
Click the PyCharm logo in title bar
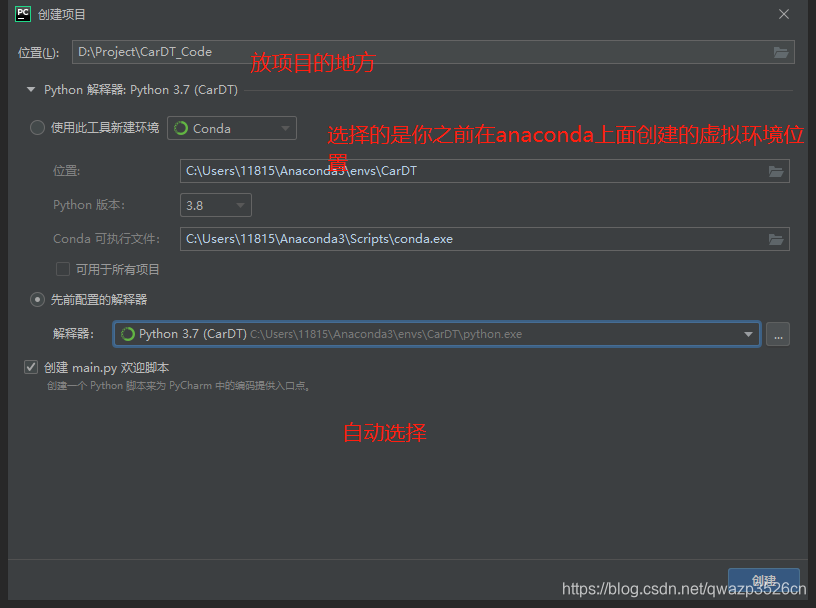click(23, 14)
